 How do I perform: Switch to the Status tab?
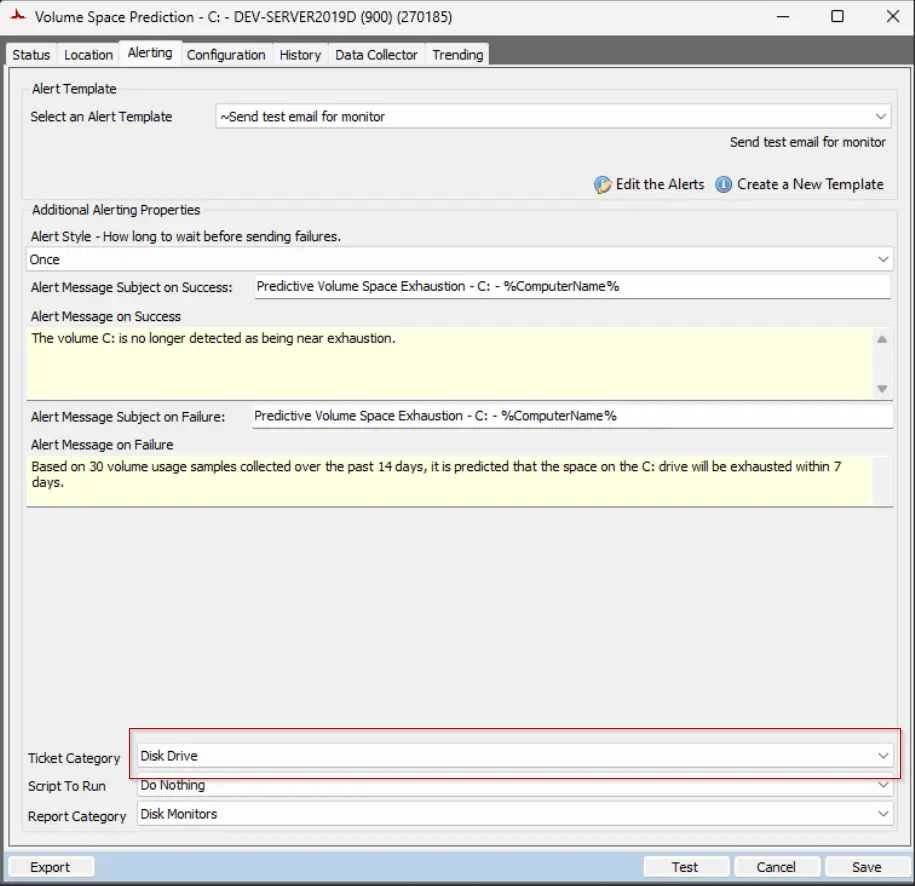click(x=32, y=55)
